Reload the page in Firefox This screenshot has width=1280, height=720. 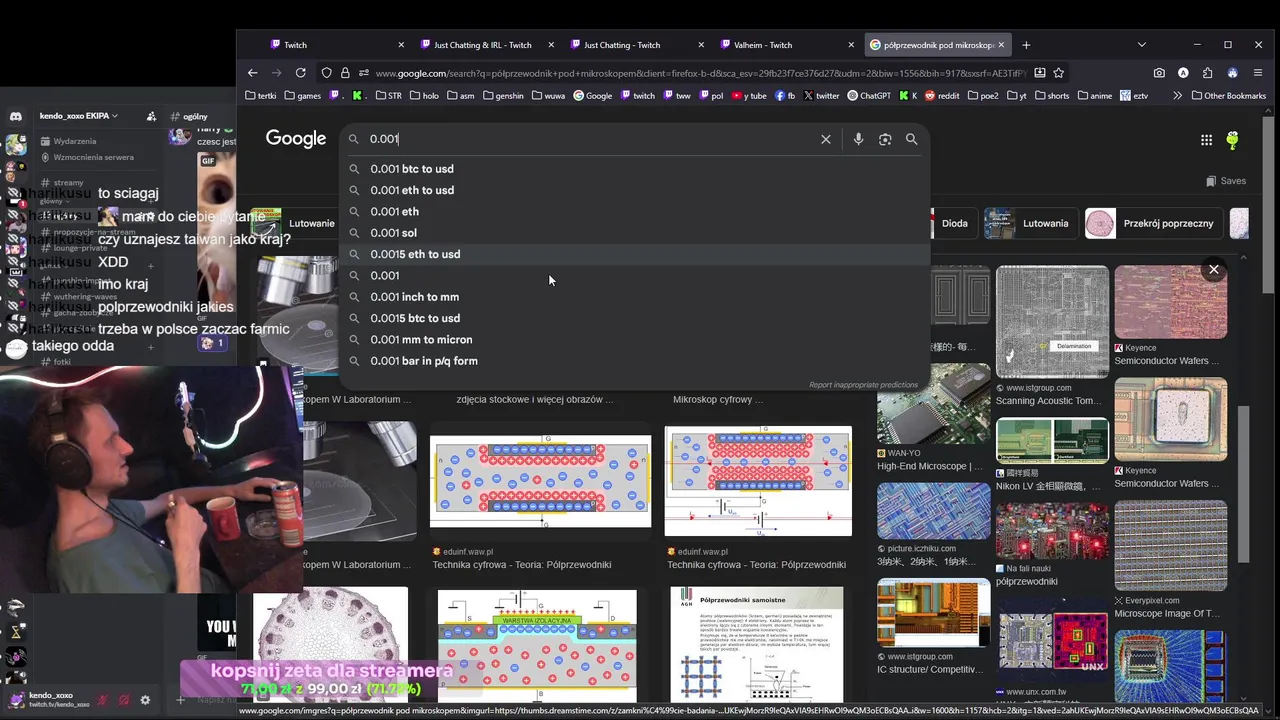300,73
